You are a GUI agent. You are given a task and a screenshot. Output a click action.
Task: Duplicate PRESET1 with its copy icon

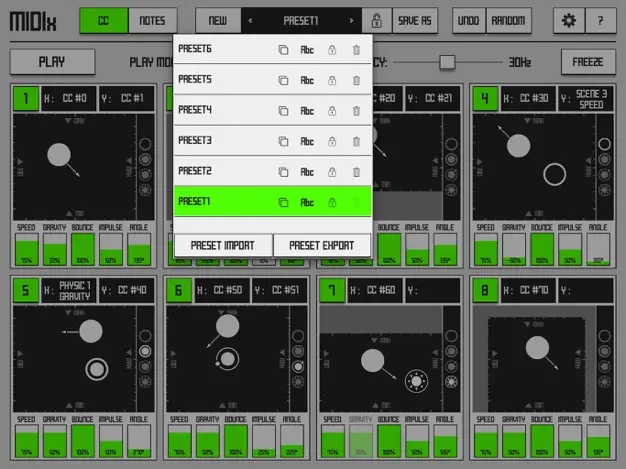pyautogui.click(x=283, y=202)
